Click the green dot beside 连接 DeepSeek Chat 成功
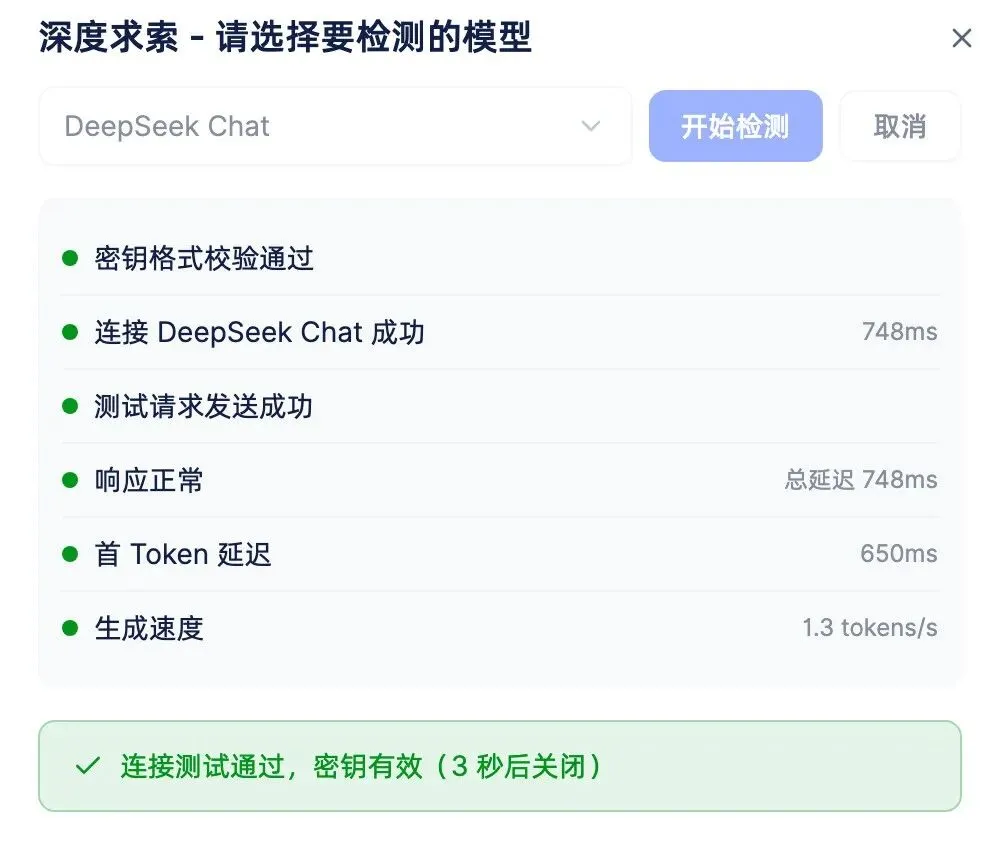This screenshot has height=847, width=998. 70,332
